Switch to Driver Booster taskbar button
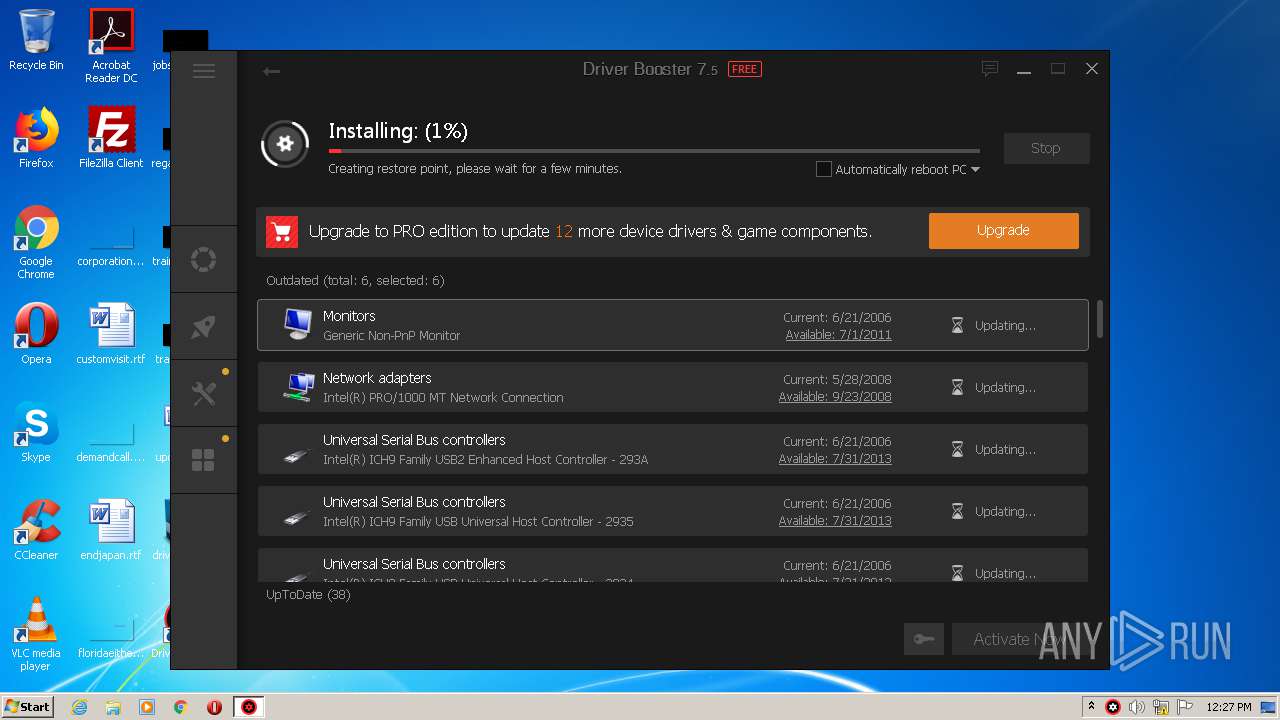 coord(249,707)
